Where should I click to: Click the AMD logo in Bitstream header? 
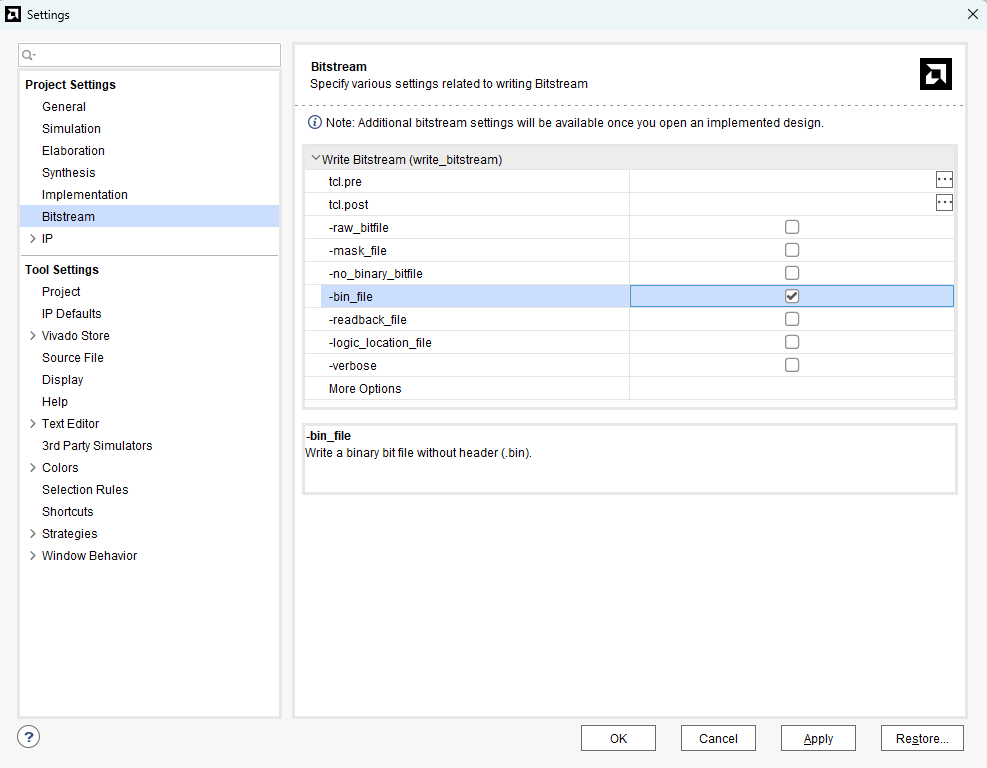[x=935, y=75]
